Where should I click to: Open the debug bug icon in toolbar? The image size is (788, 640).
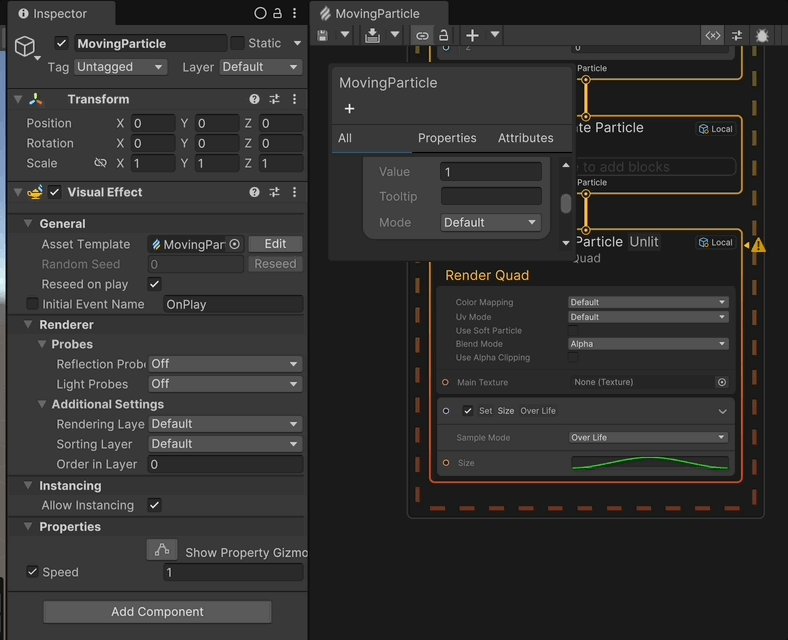(762, 36)
